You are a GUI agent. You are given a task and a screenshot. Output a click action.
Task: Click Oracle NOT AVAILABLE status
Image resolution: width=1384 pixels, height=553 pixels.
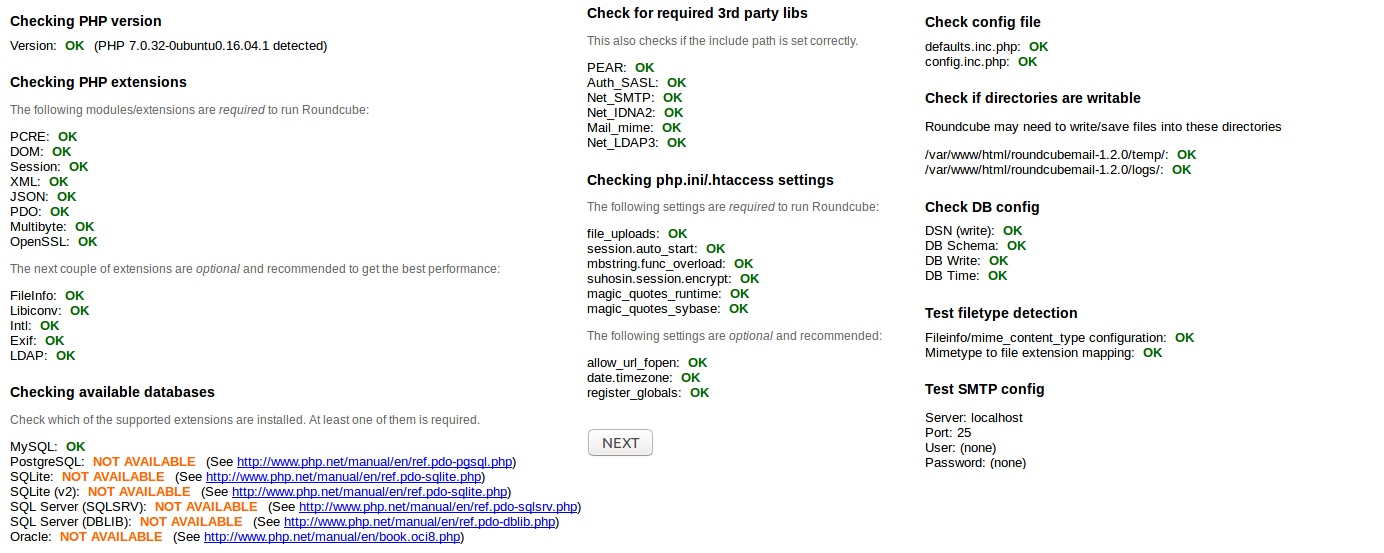pos(111,537)
